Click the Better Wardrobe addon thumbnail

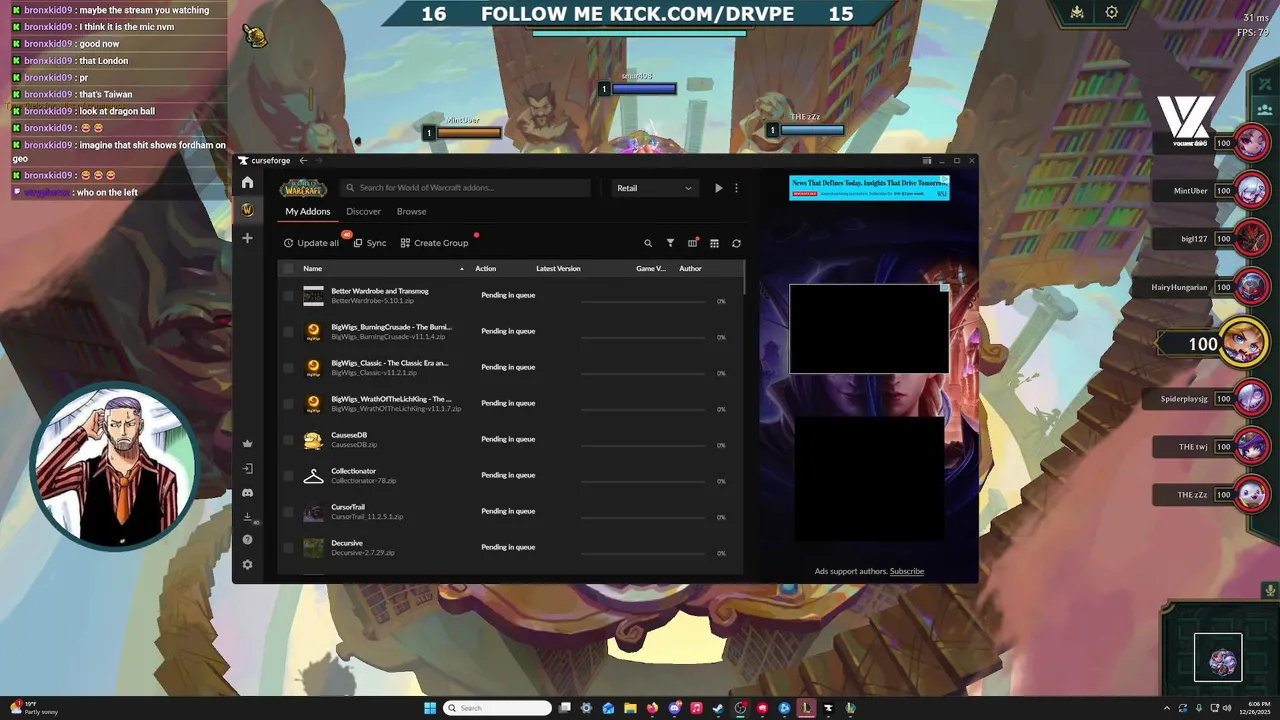point(314,295)
